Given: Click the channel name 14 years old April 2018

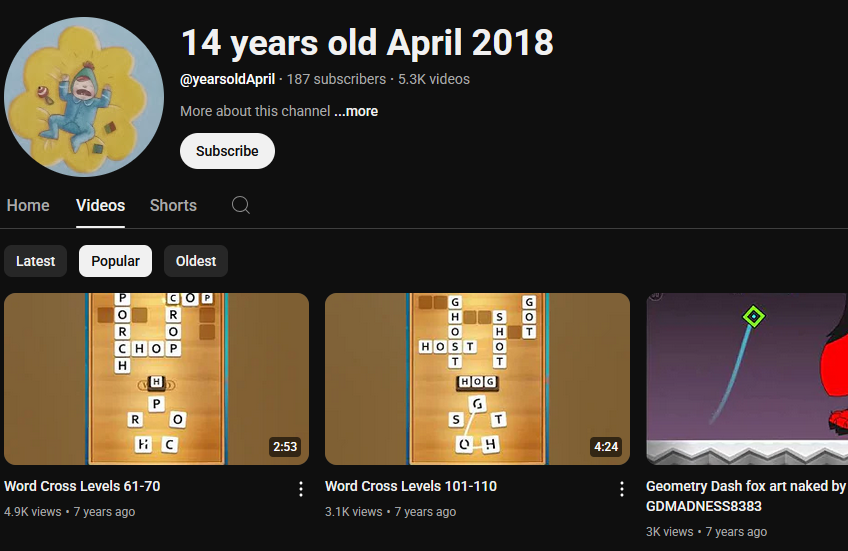Looking at the screenshot, I should pyautogui.click(x=367, y=43).
